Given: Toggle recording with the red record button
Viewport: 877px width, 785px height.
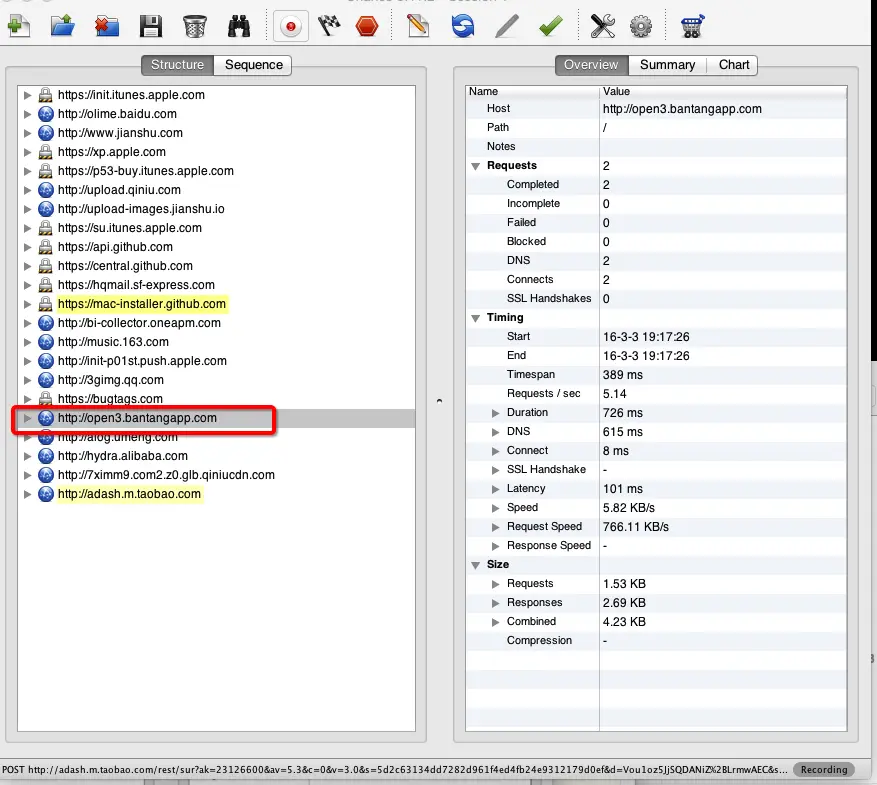Looking at the screenshot, I should tap(291, 26).
